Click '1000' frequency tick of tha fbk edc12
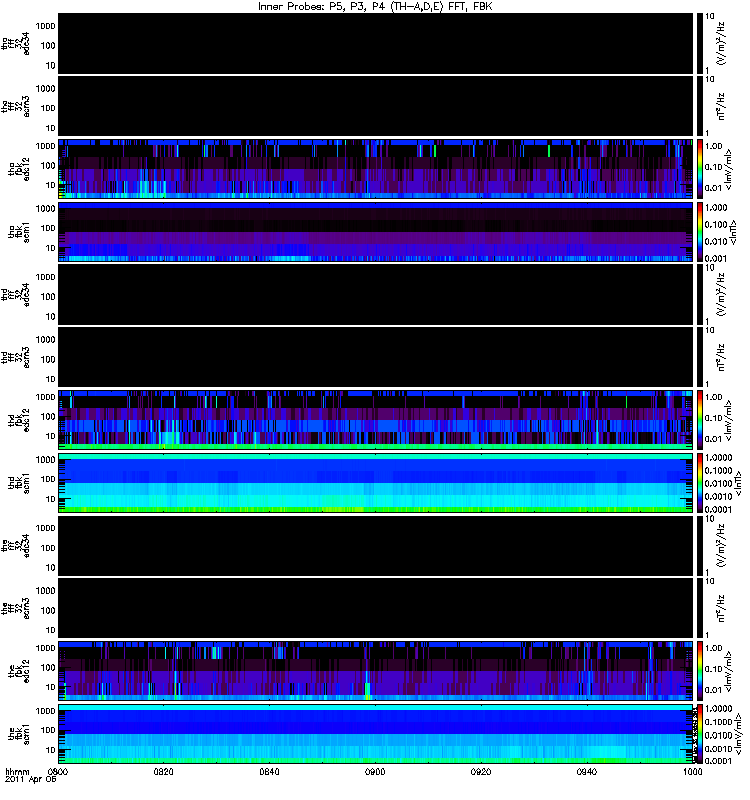 [45, 146]
